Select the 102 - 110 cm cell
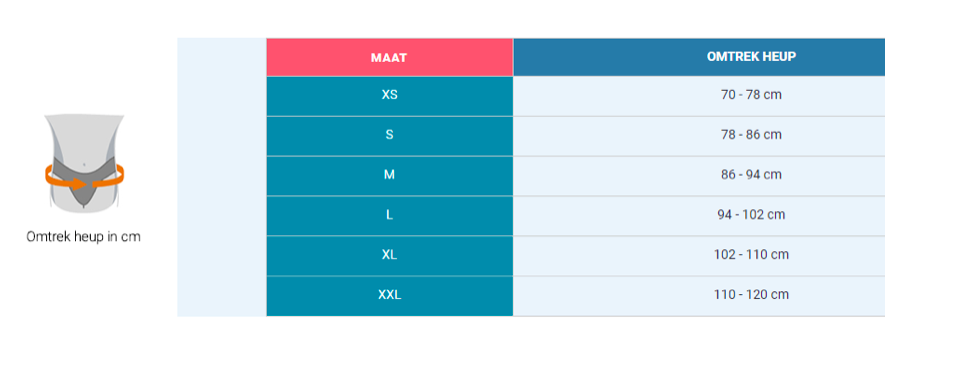 point(699,255)
